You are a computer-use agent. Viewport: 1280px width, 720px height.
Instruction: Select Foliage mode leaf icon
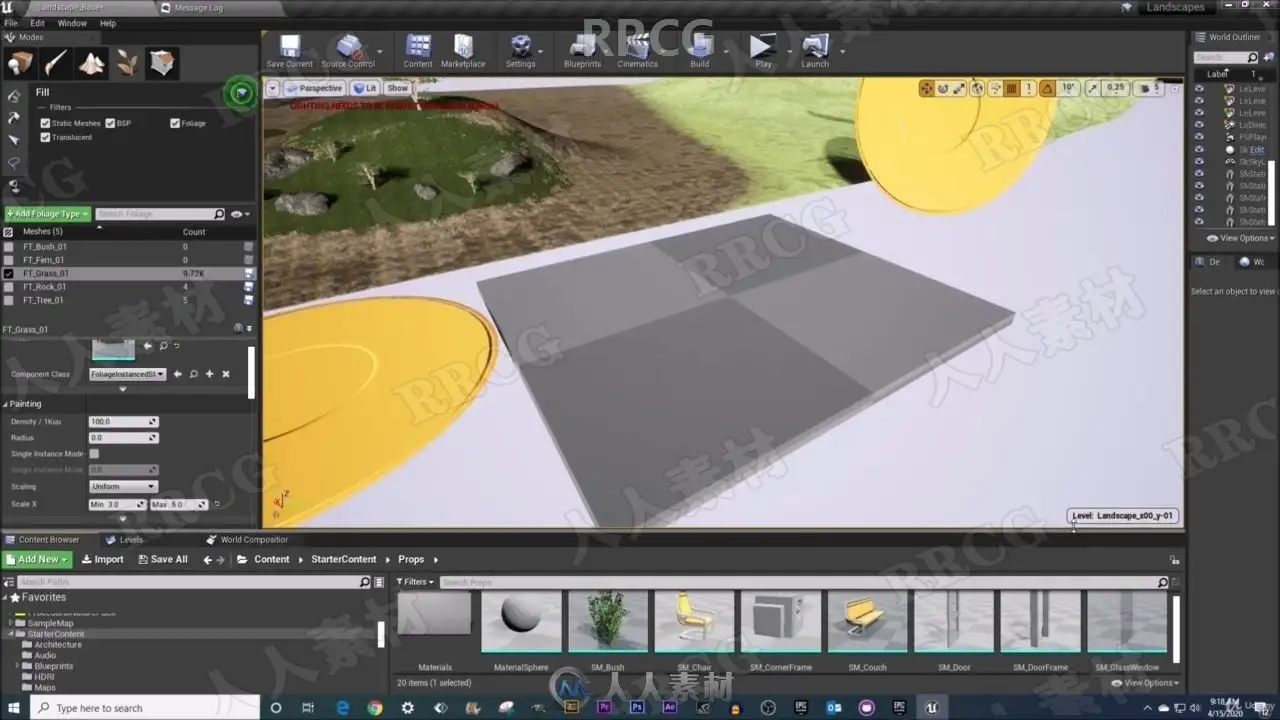click(127, 64)
